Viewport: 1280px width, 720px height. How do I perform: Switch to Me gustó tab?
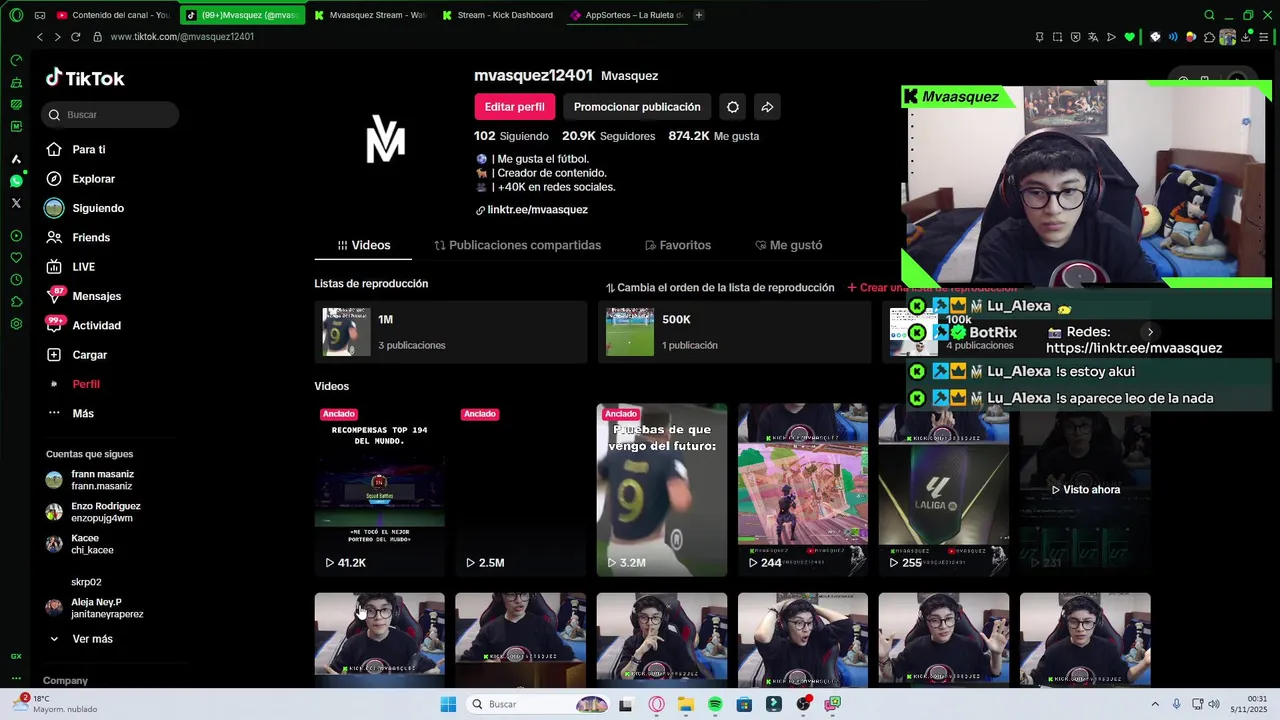point(788,245)
